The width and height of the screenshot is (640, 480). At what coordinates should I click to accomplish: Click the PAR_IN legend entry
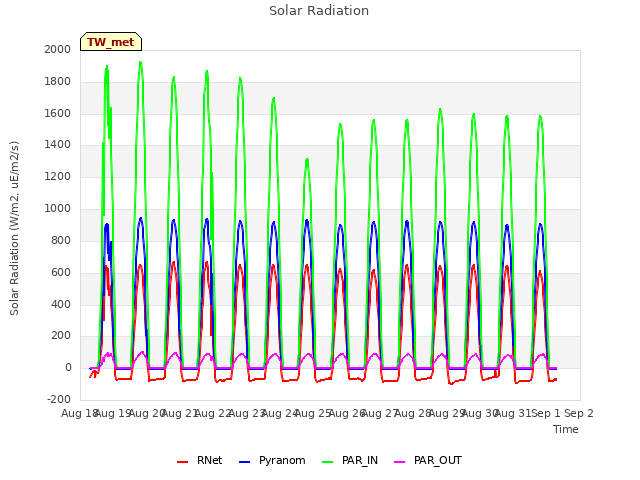pyautogui.click(x=350, y=461)
